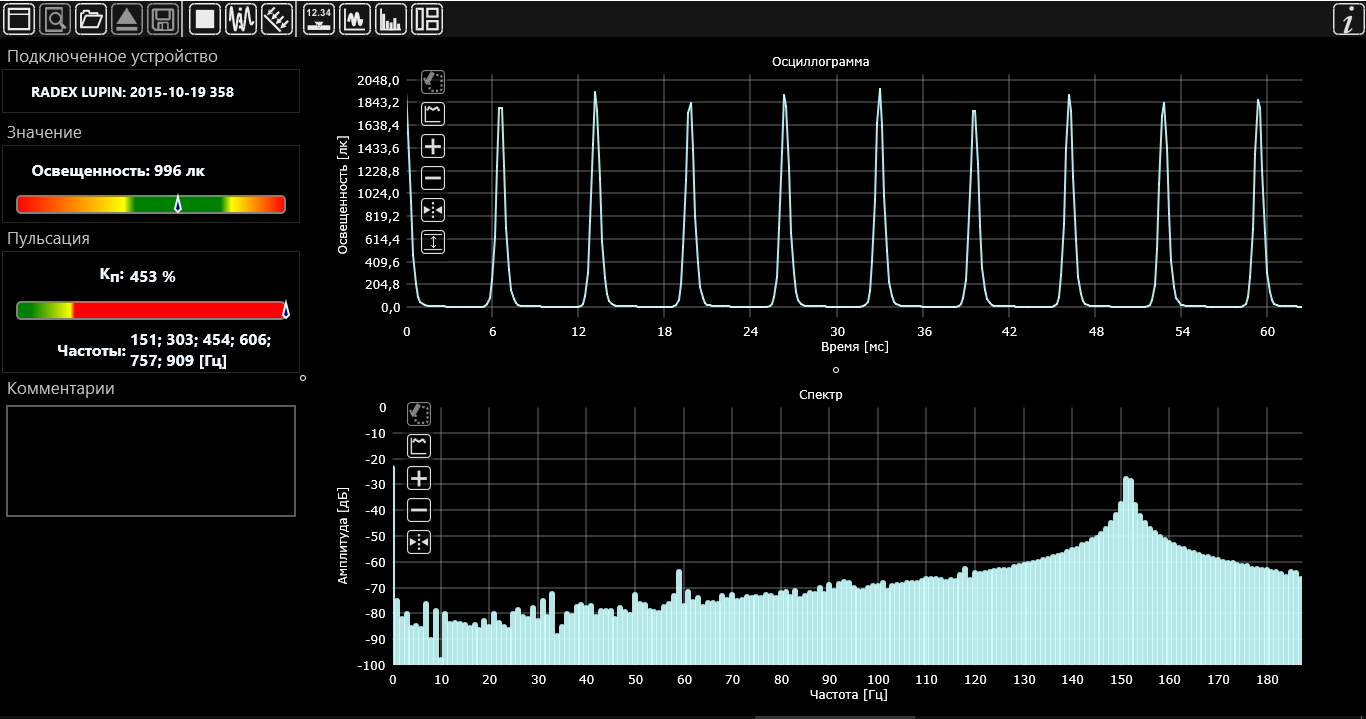Click the Kп: 453 % pulsation value
This screenshot has width=1366, height=719.
click(x=138, y=276)
